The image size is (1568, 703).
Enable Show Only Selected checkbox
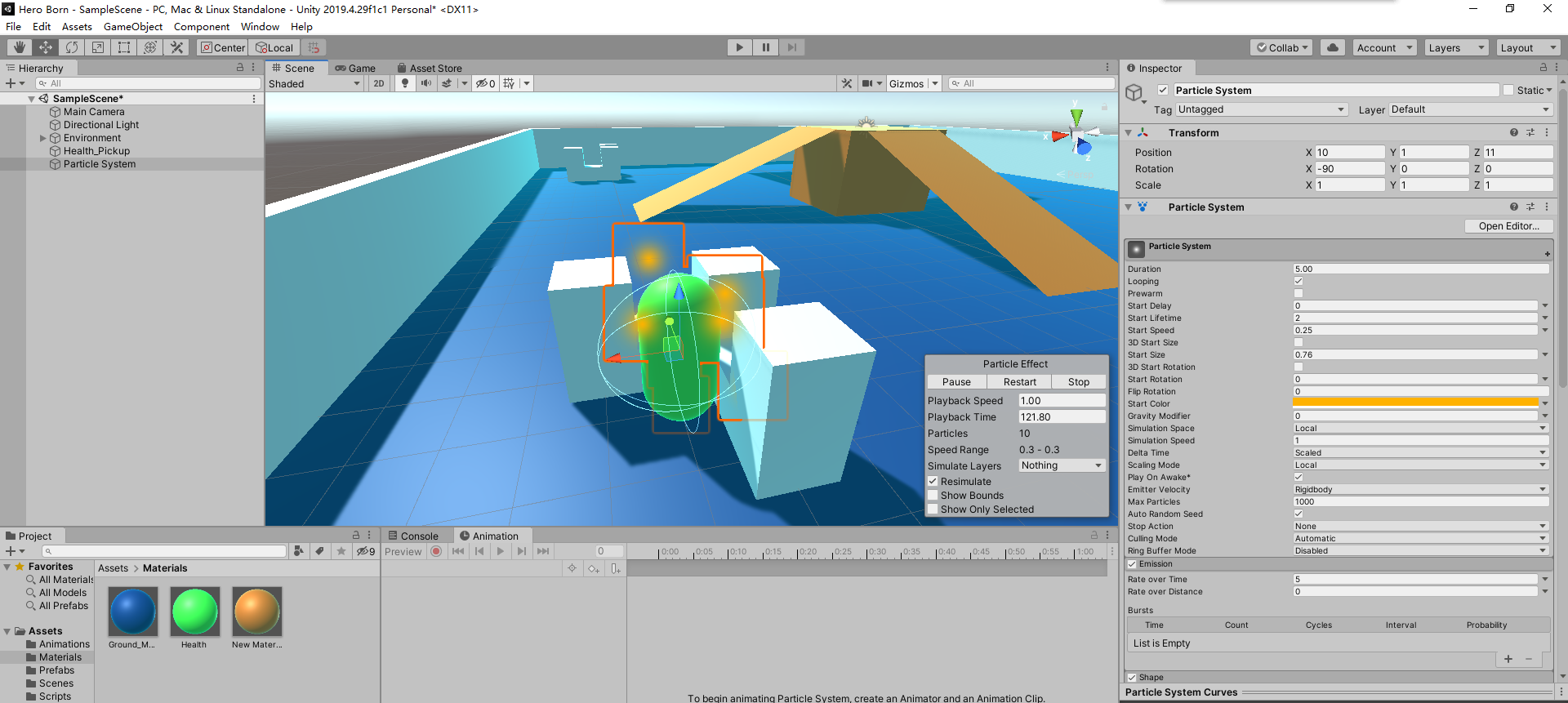[x=933, y=509]
